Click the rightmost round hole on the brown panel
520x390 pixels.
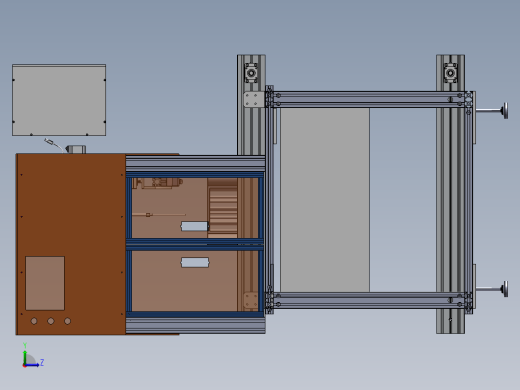(x=67, y=321)
